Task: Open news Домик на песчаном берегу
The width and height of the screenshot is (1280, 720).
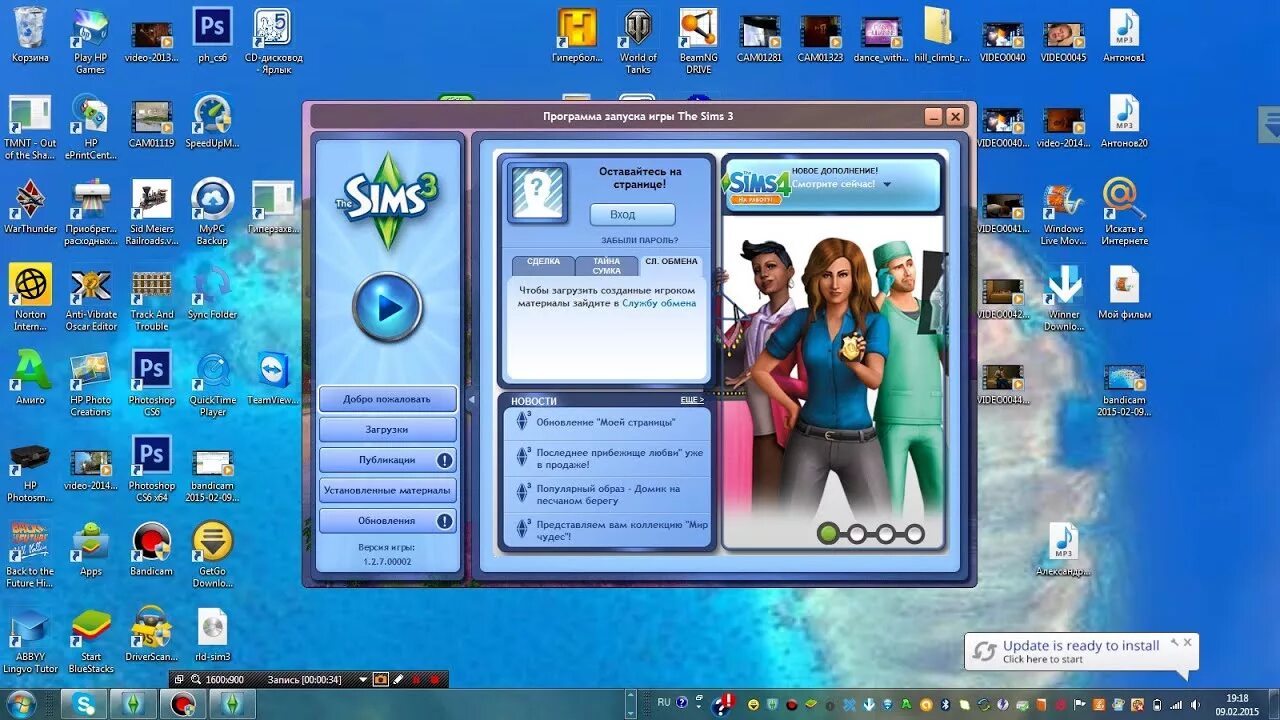Action: [x=606, y=494]
